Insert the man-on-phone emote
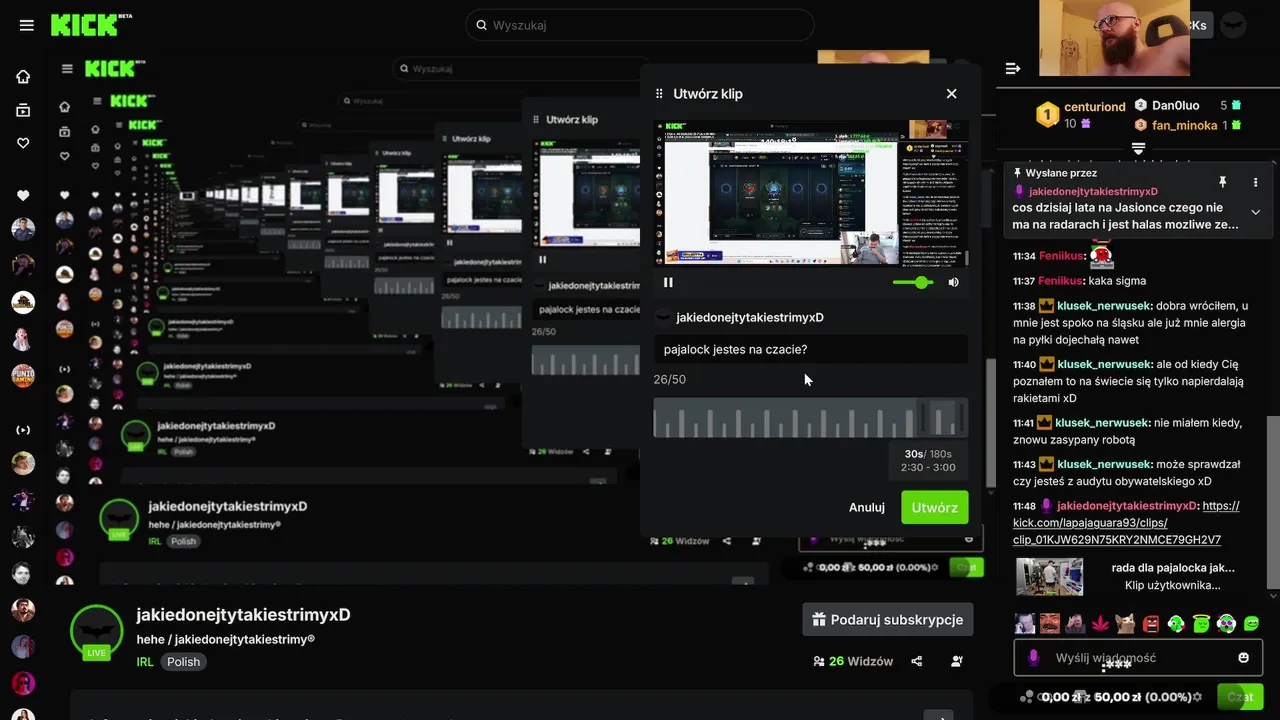This screenshot has height=720, width=1280. pos(1025,623)
